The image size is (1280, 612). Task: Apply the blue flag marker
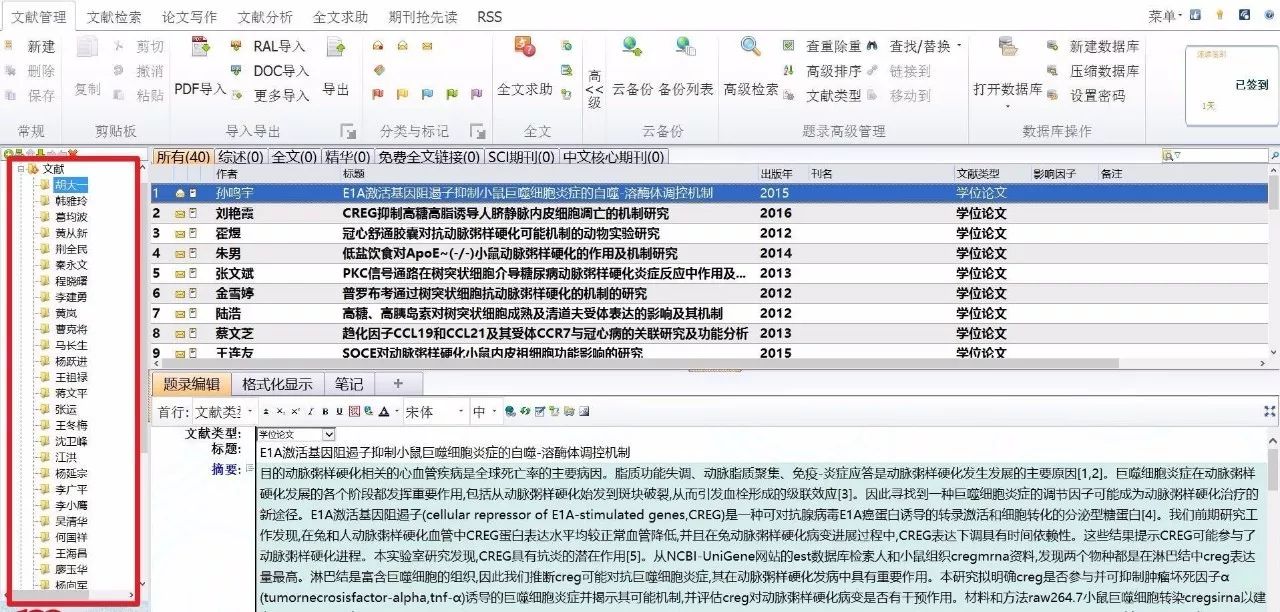[x=426, y=95]
